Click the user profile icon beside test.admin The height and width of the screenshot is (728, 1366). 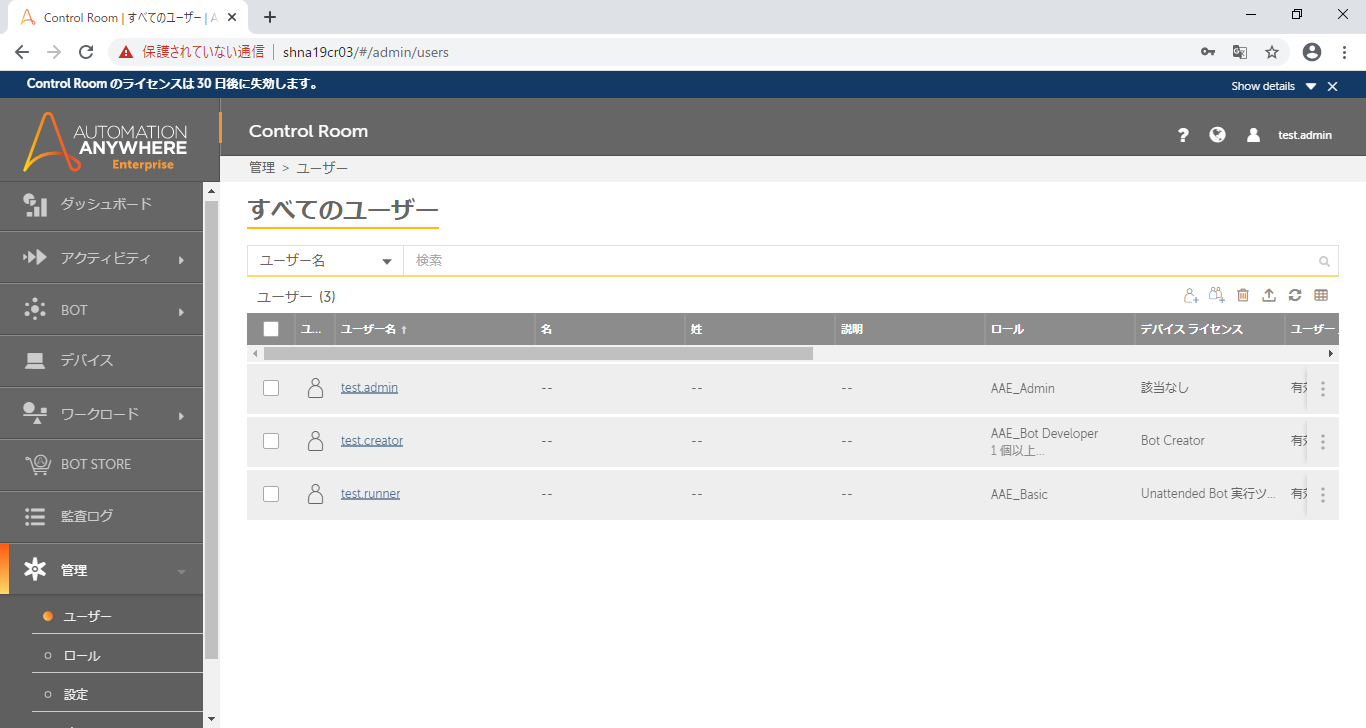pos(1253,135)
